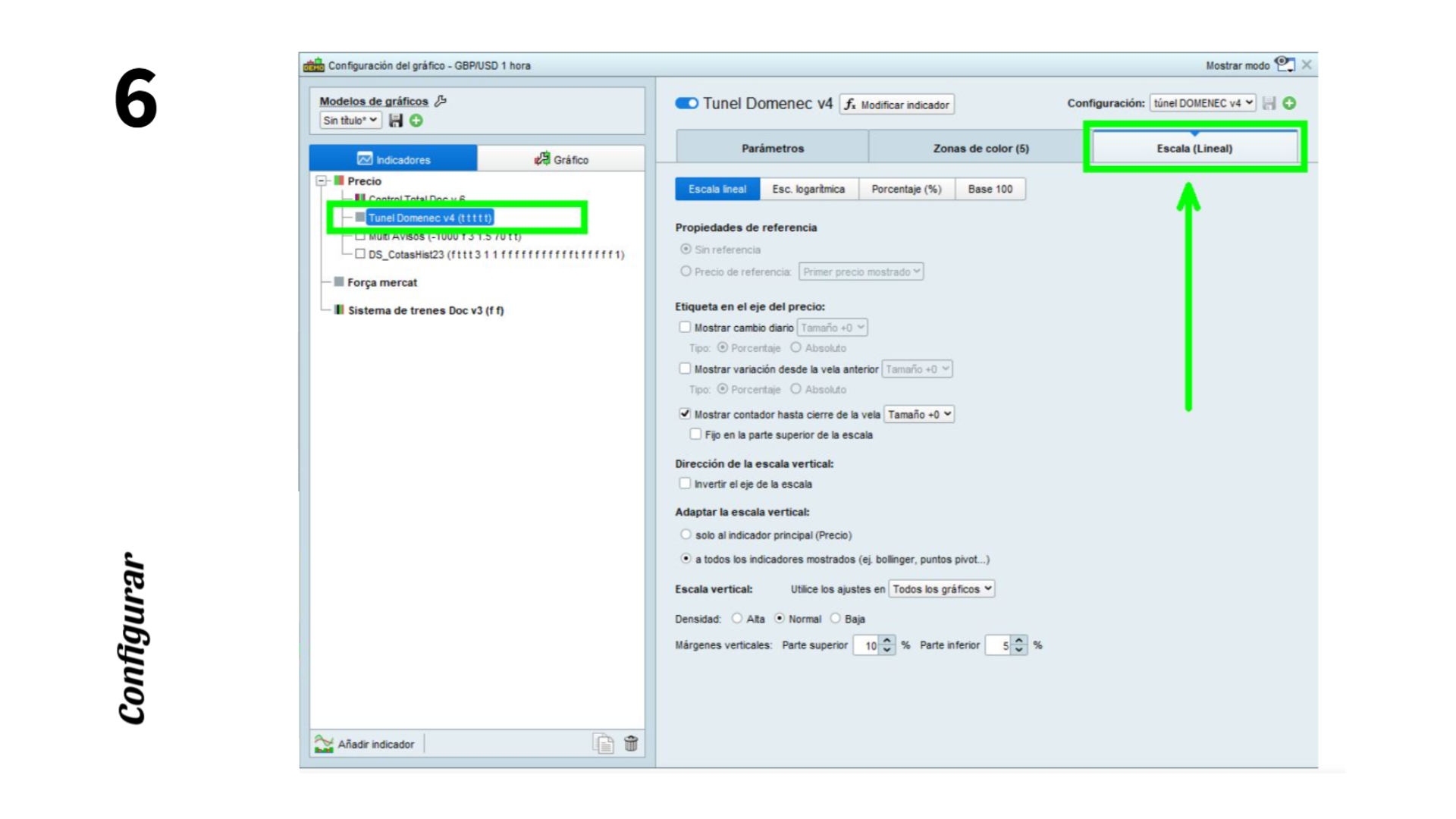Click green plus icon next to Configuración
This screenshot has width=1456, height=819.
coord(1289,103)
